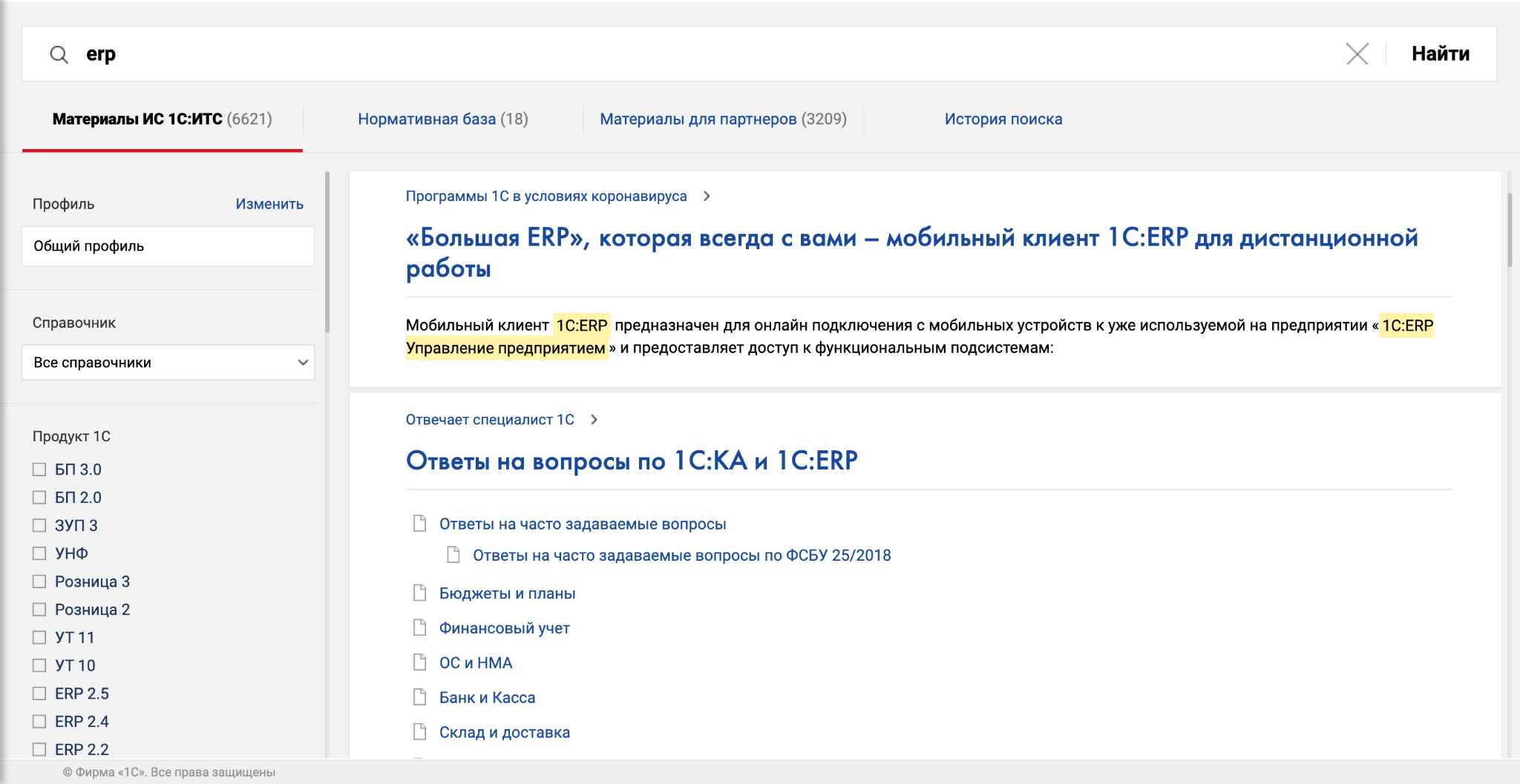Viewport: 1520px width, 784px height.
Task: Click document icon beside ОС и НМА
Action: pyautogui.click(x=420, y=662)
